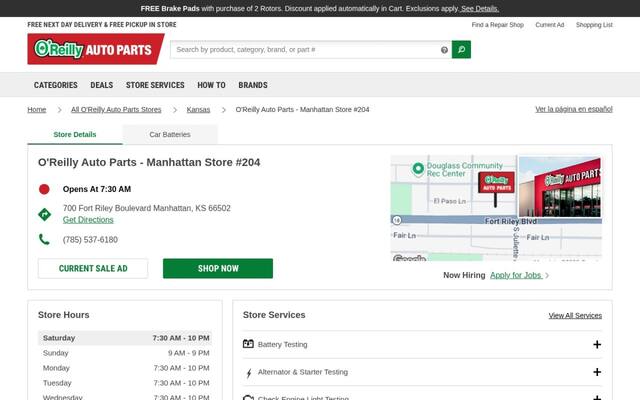Click the red store status dot
The width and height of the screenshot is (640, 400).
coord(44,189)
